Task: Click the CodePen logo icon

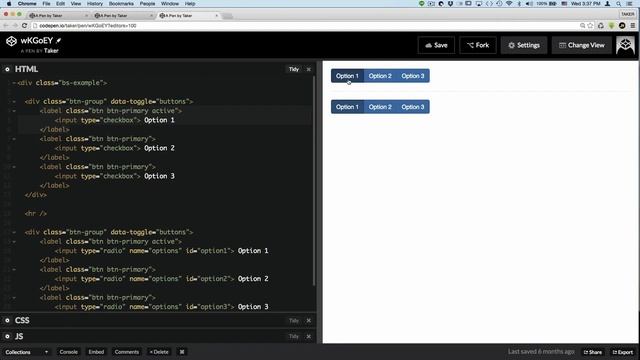Action: click(x=11, y=41)
